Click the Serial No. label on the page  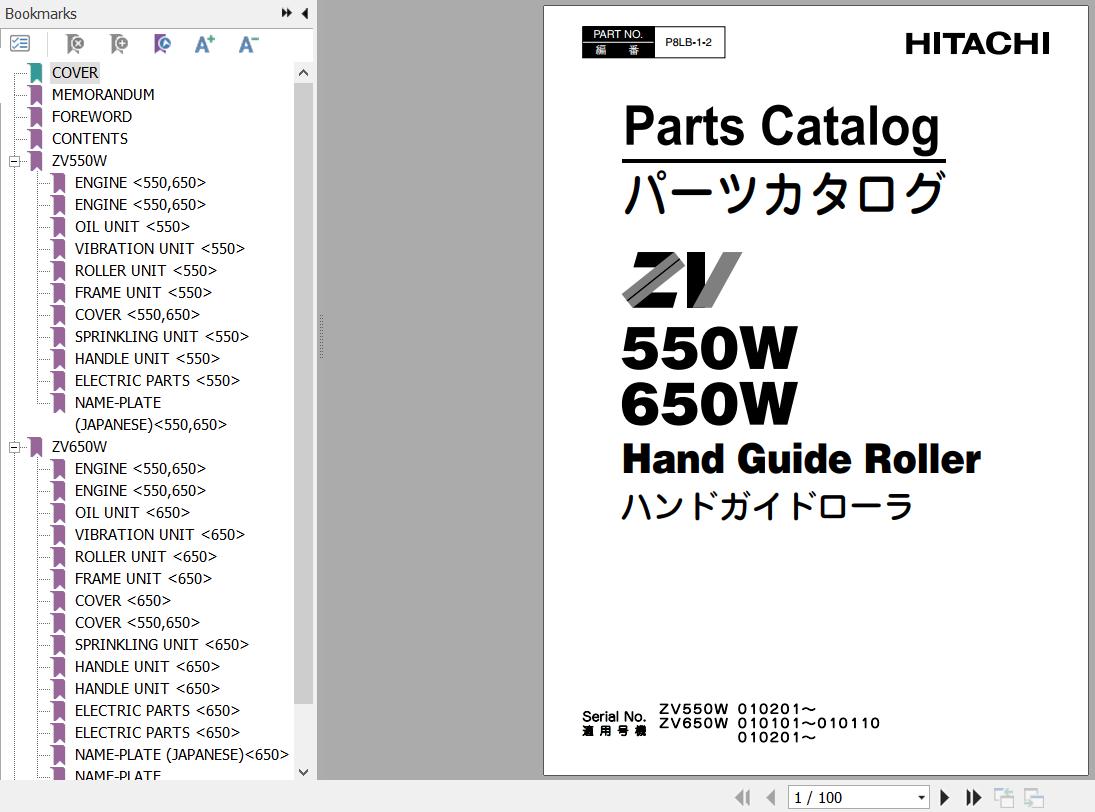(x=614, y=716)
